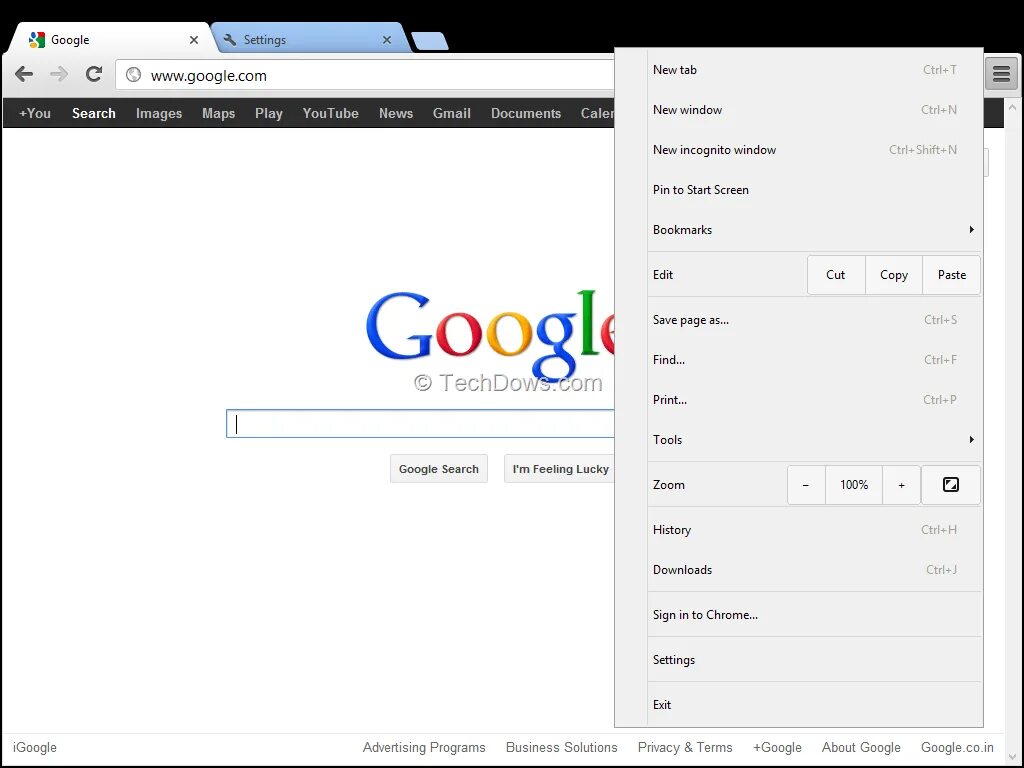Click the page scrollbar down arrow

[x=1012, y=755]
